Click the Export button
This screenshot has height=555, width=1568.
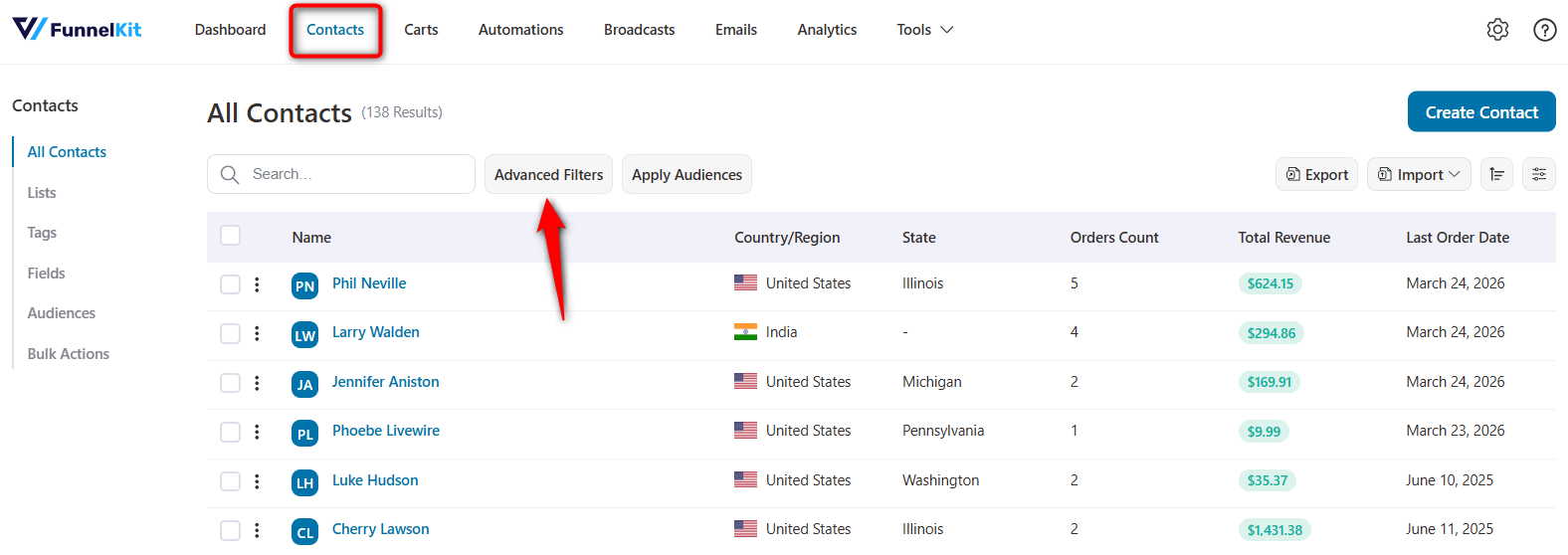coord(1316,174)
